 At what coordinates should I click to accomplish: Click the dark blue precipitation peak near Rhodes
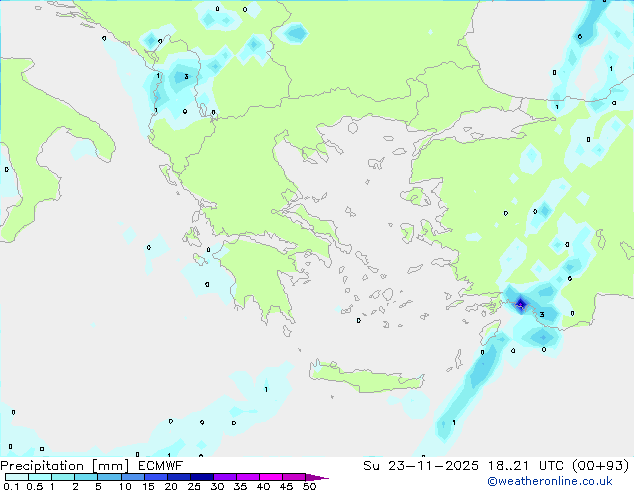520,303
